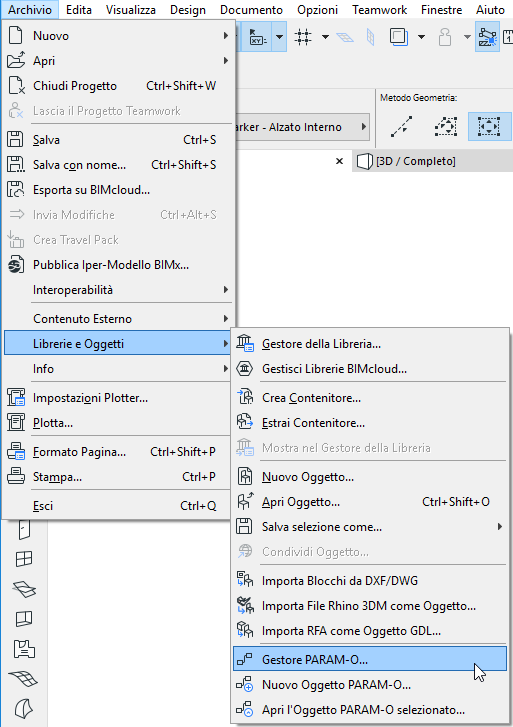Click Importa Blocchi da DXF/DWG icon
This screenshot has height=727, width=513.
pos(245,580)
